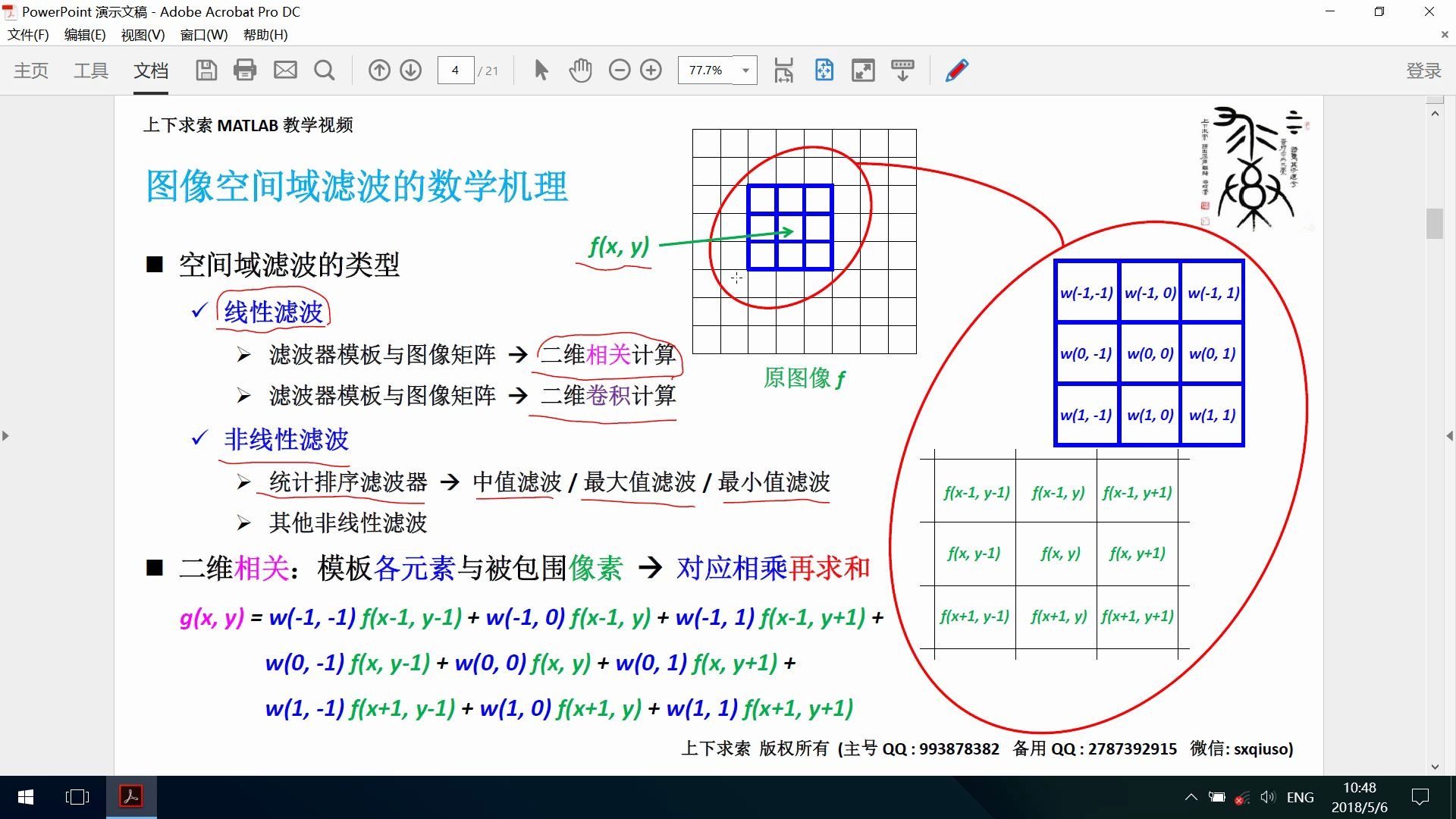Click the Zoom In icon
The height and width of the screenshot is (819, 1456).
tap(651, 70)
